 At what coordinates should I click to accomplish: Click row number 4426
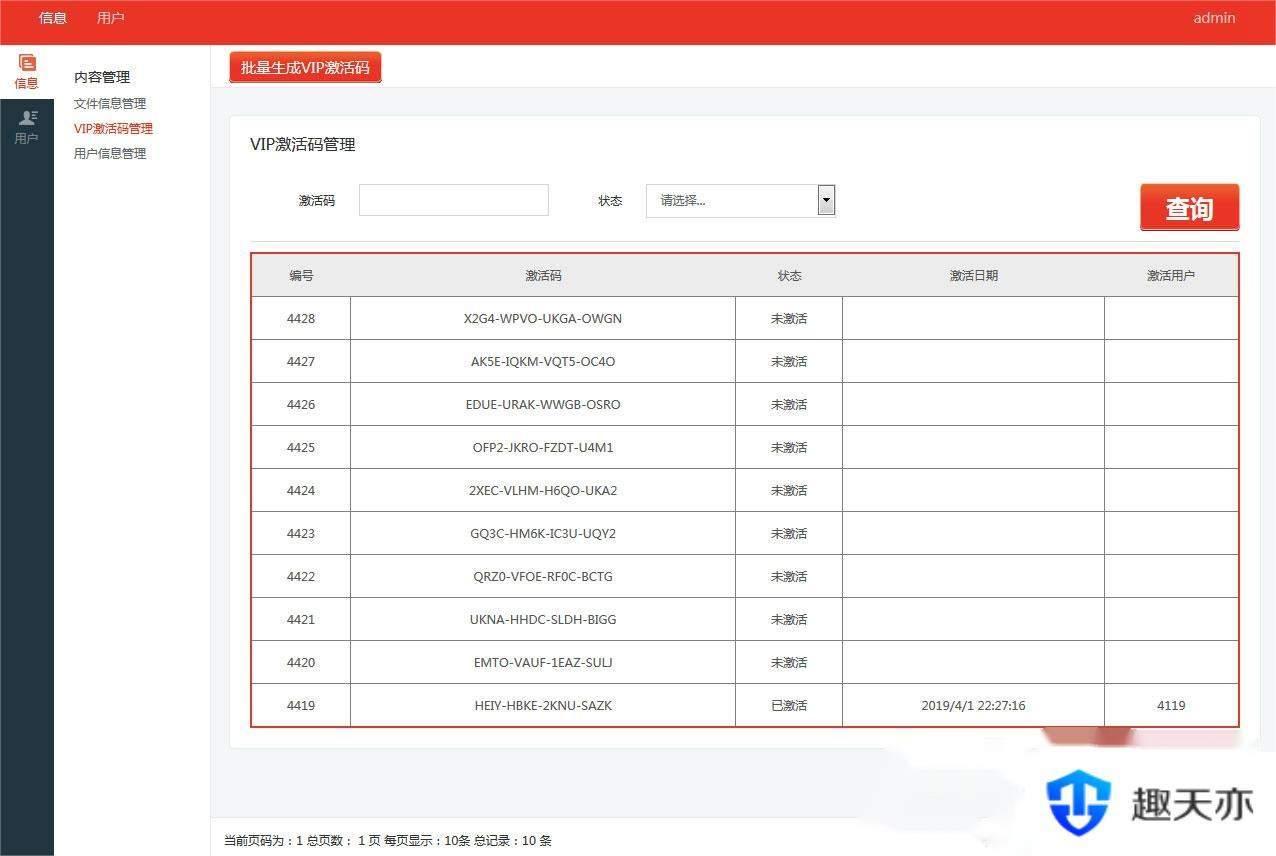(x=301, y=404)
